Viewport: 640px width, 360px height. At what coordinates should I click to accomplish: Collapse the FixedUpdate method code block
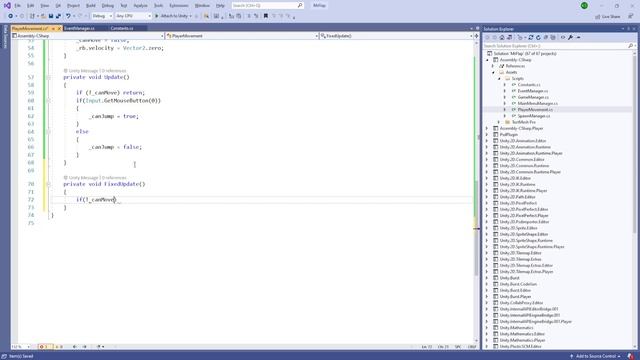49,184
